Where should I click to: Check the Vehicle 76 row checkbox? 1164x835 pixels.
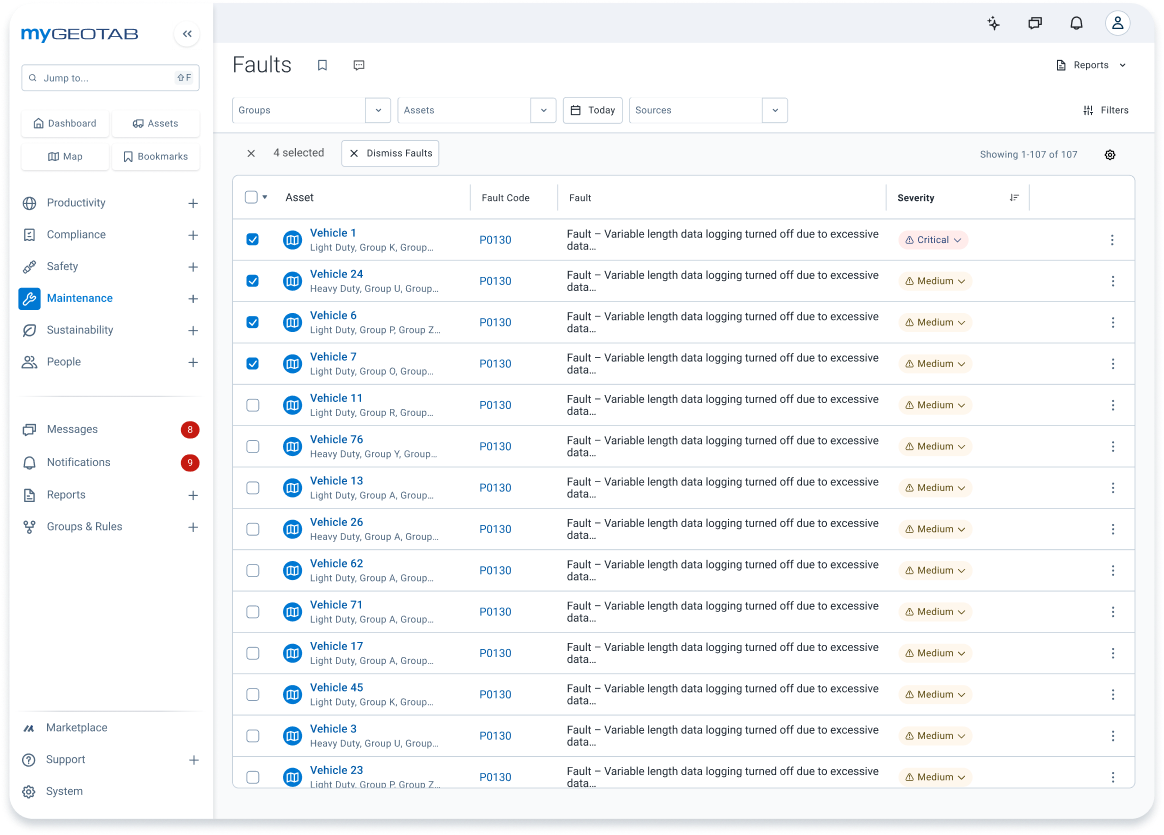pyautogui.click(x=252, y=447)
